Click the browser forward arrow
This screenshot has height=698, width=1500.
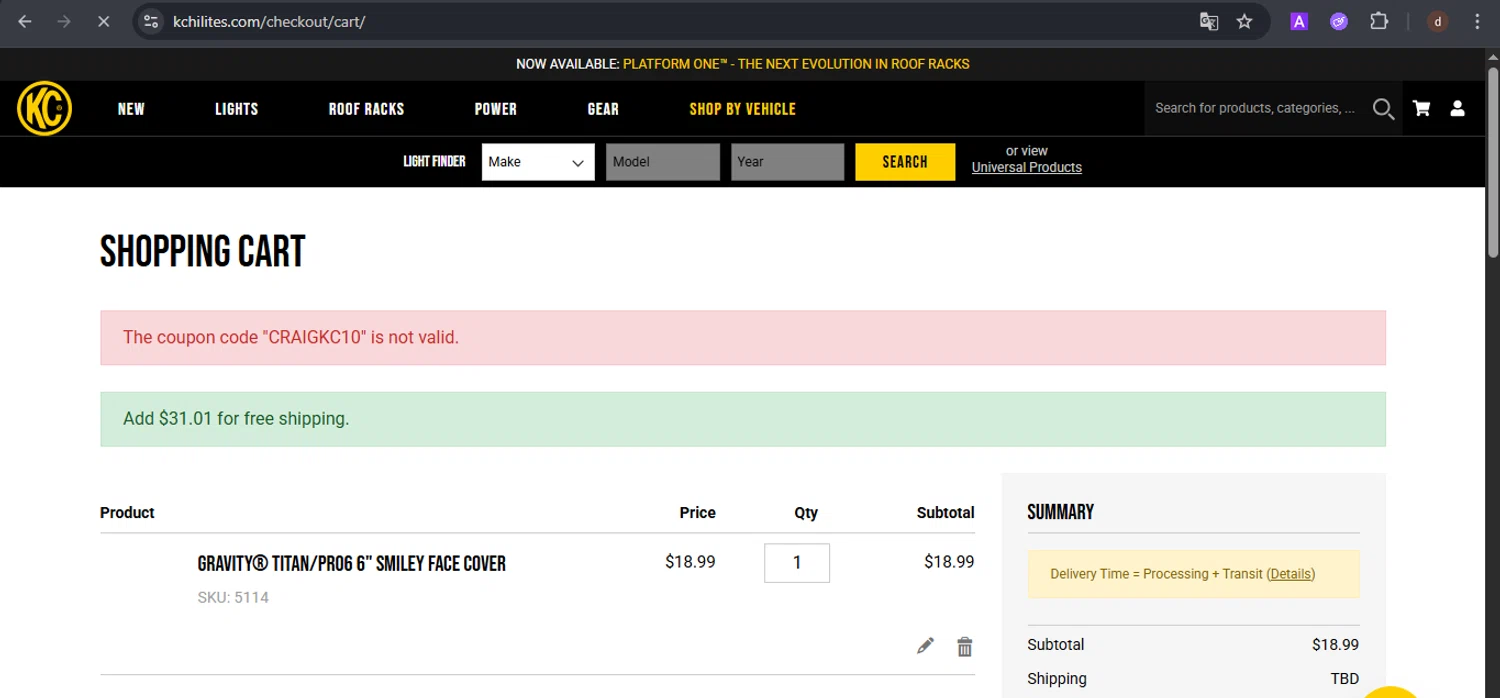64,21
